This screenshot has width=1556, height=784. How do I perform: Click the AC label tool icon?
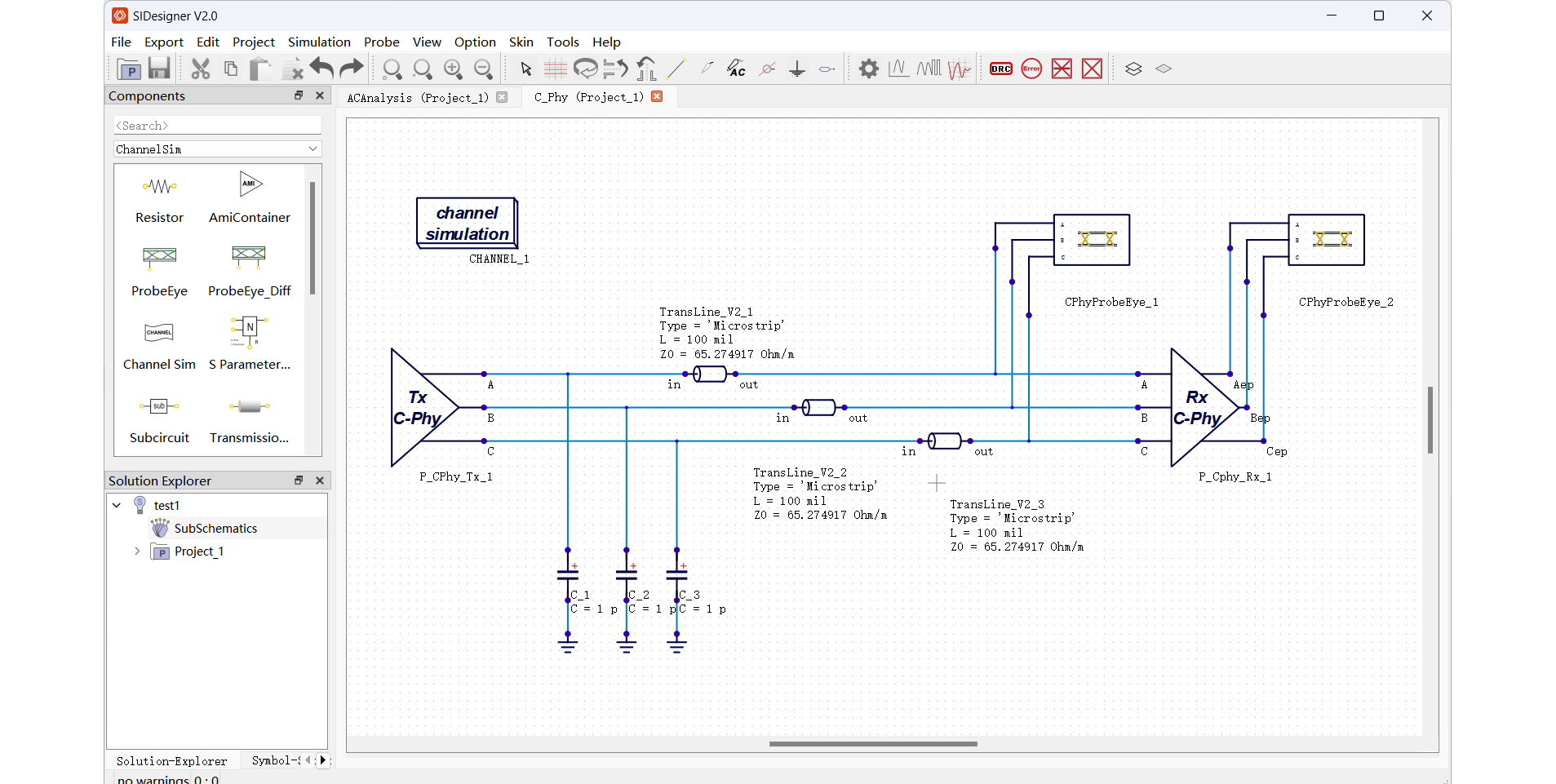pos(737,69)
